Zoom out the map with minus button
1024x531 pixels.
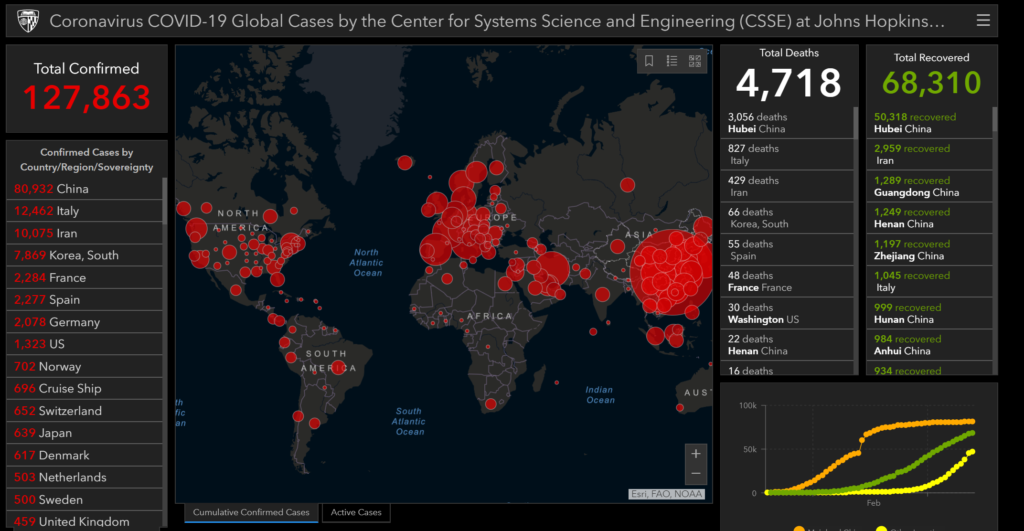coord(696,474)
